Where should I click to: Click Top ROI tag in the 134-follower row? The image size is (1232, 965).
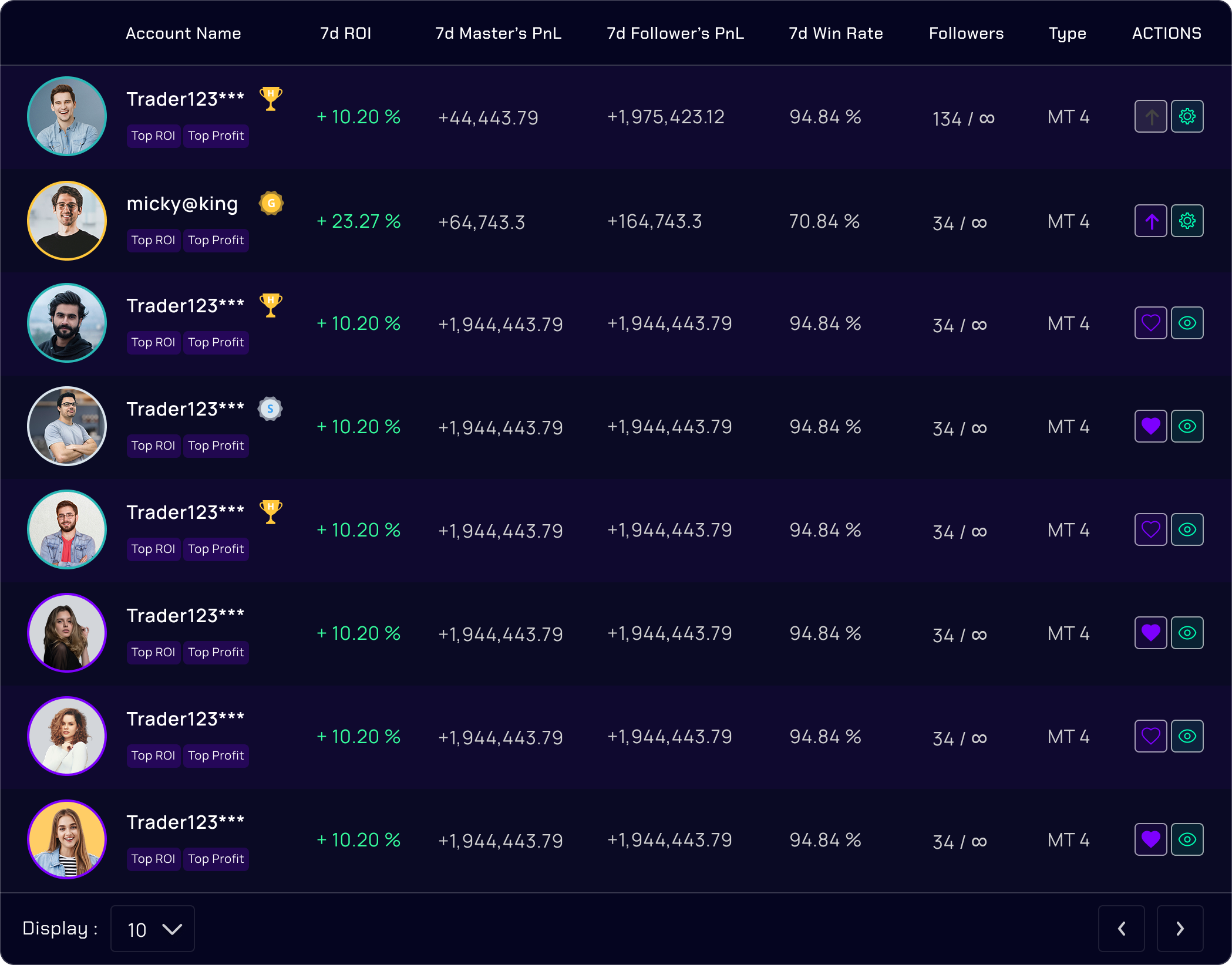click(x=153, y=136)
